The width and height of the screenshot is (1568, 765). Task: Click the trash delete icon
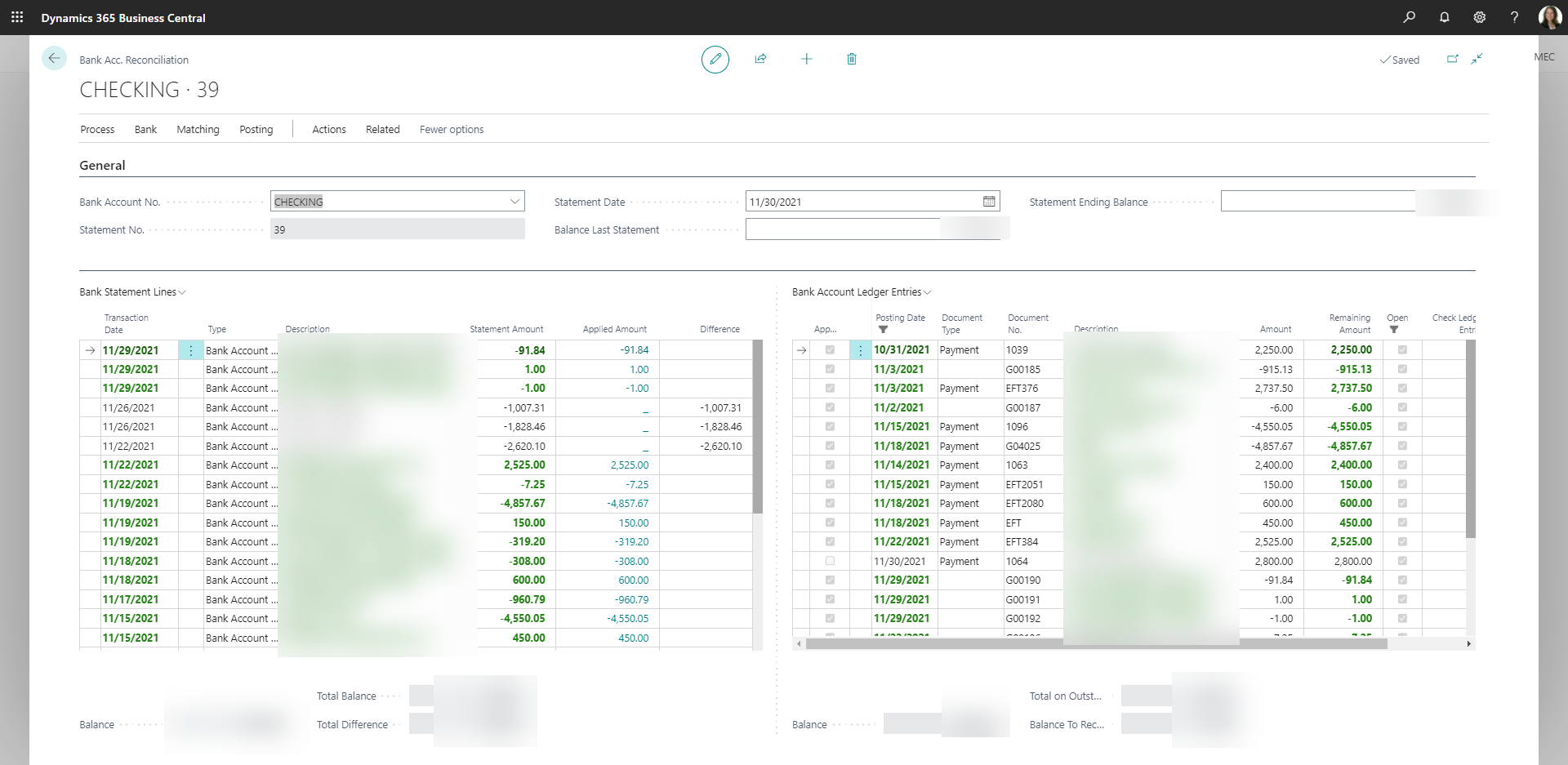click(x=852, y=59)
